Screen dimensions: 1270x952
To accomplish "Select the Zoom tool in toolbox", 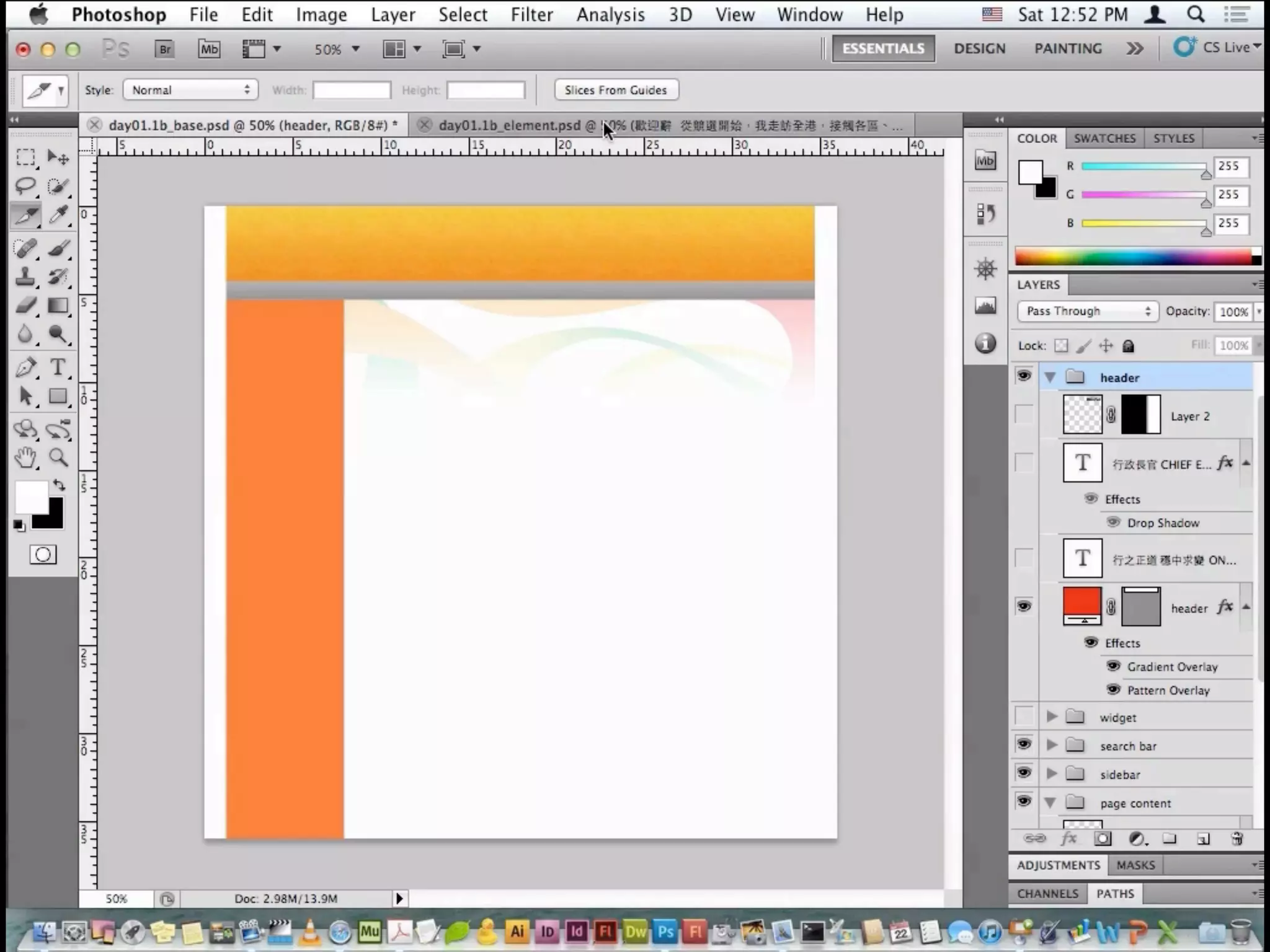I will [58, 457].
